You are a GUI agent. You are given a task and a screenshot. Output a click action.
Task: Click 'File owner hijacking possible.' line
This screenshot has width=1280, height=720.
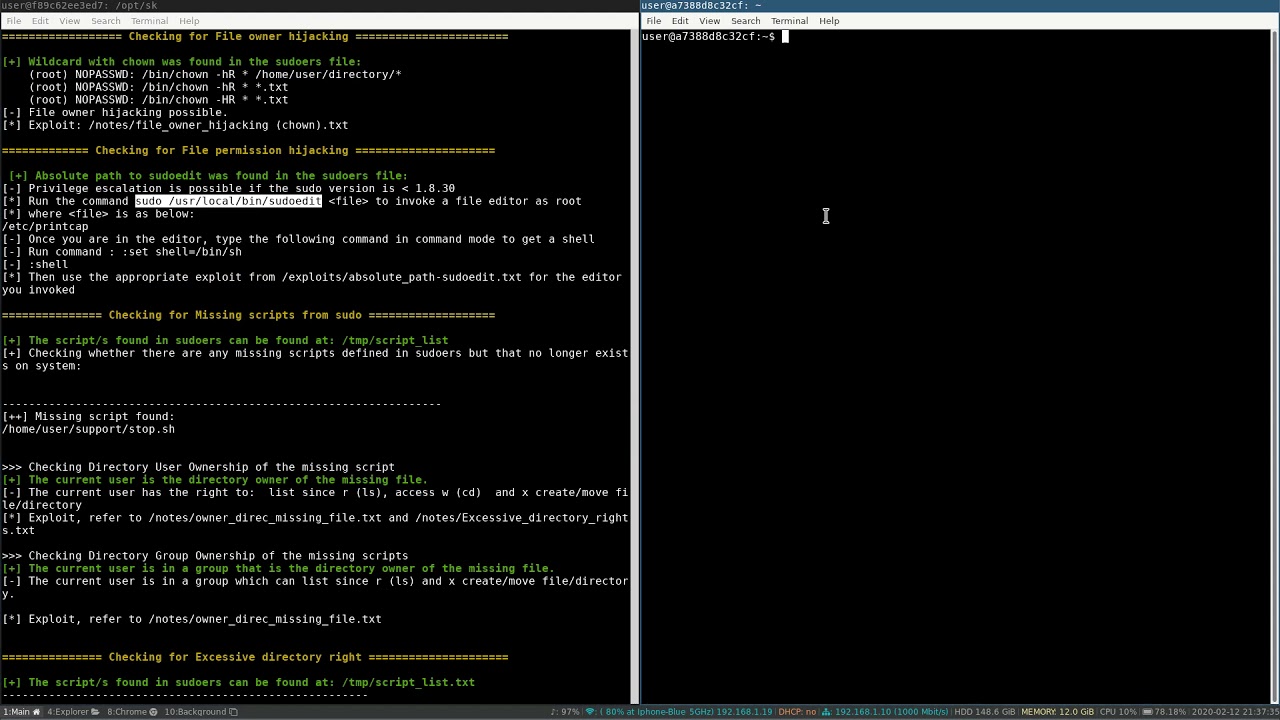(x=115, y=113)
